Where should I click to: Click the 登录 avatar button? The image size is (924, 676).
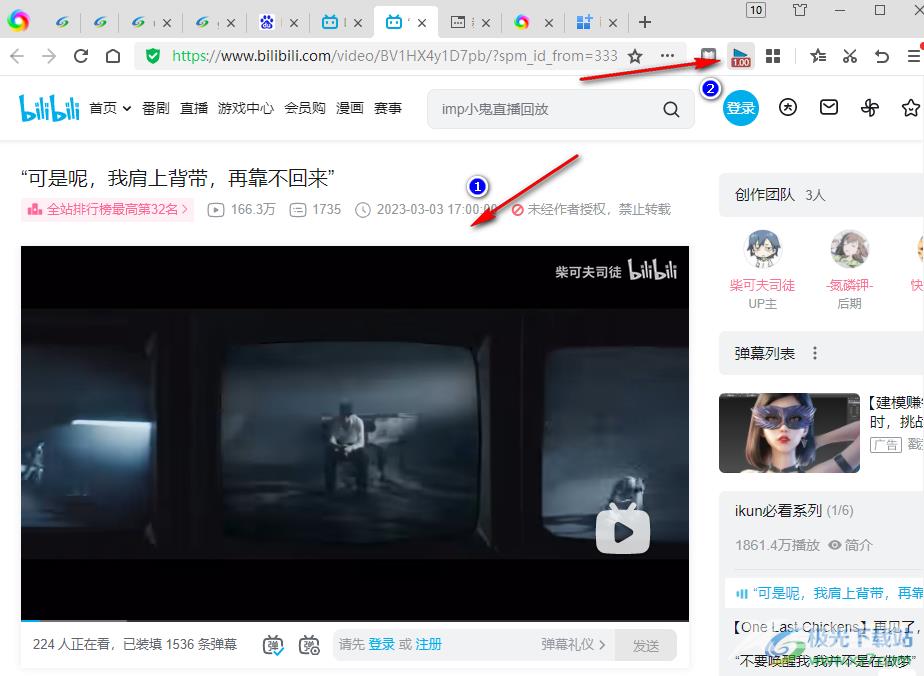point(741,108)
